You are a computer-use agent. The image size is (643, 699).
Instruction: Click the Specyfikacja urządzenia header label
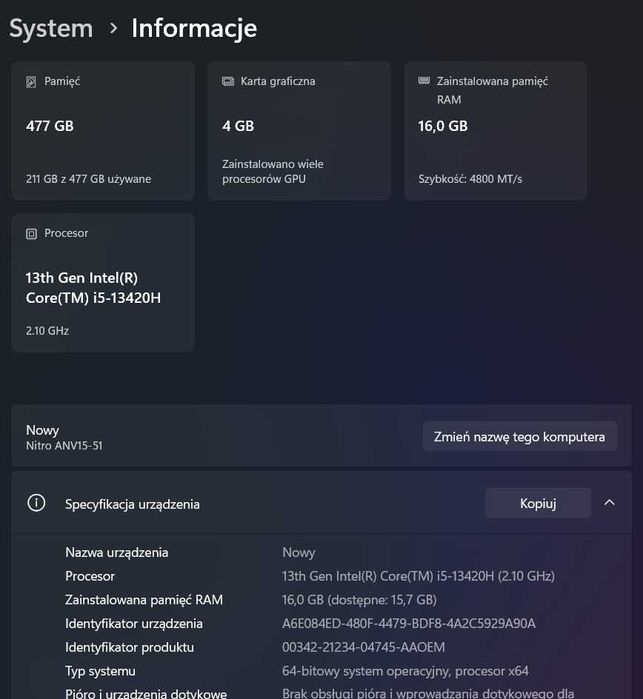click(x=132, y=504)
